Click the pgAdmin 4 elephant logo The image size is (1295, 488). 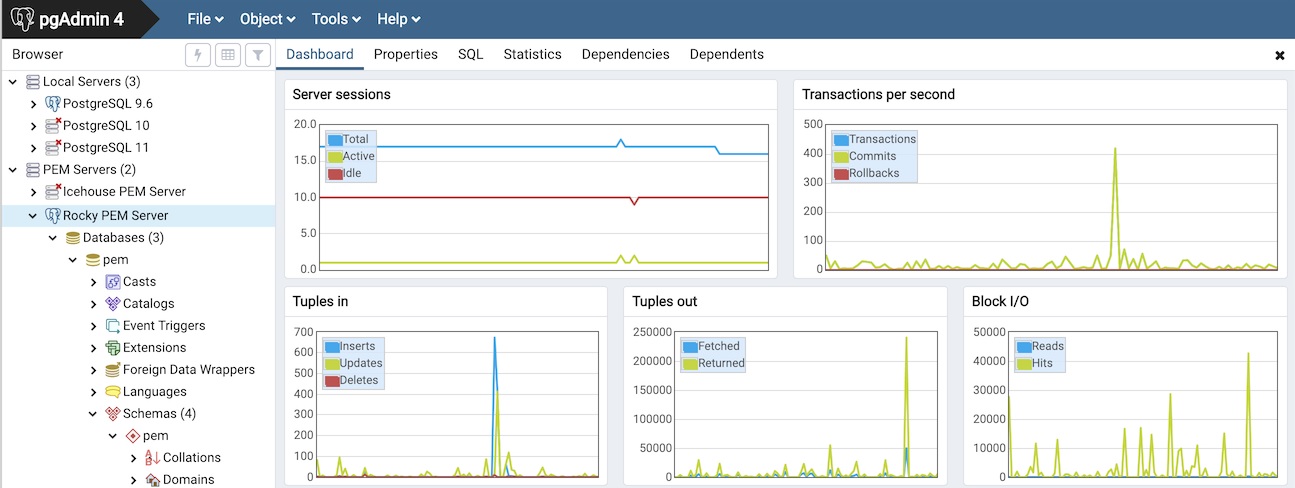coord(22,19)
